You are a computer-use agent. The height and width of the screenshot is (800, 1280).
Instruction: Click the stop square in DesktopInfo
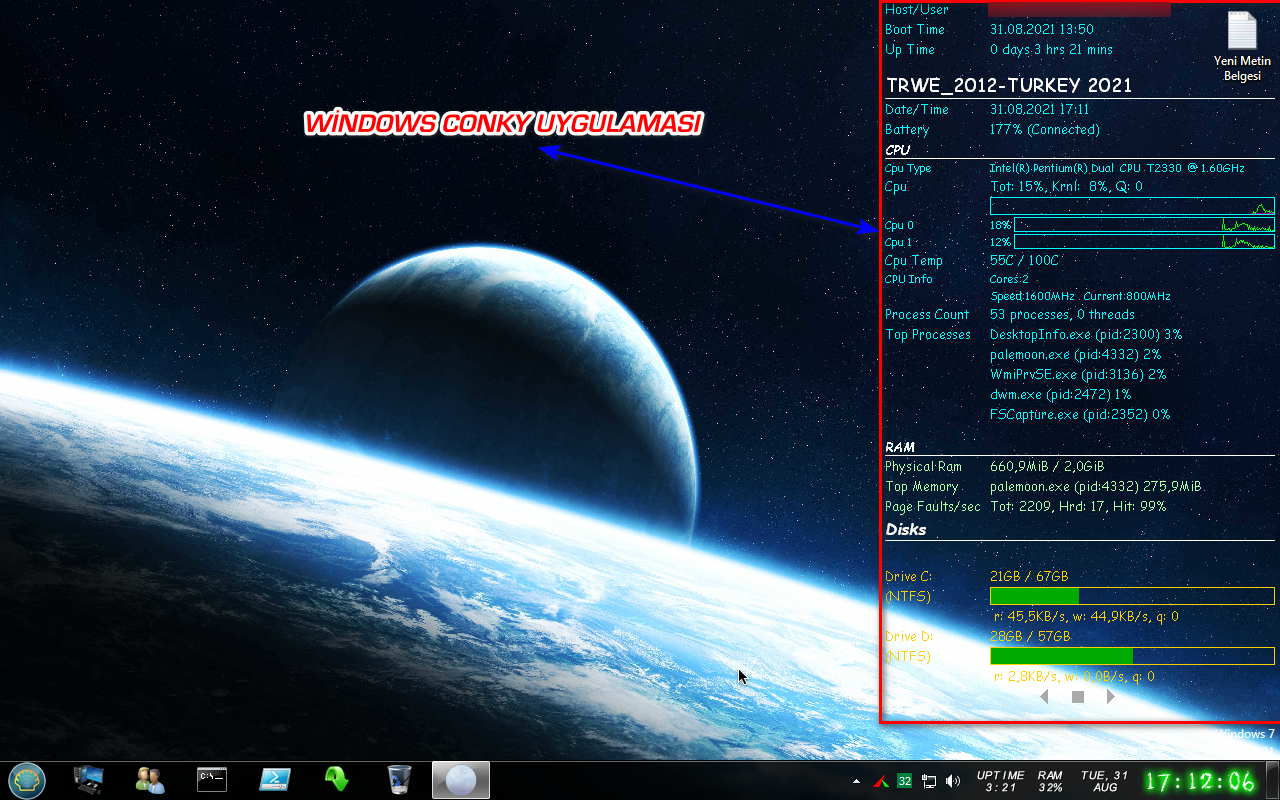(1078, 697)
